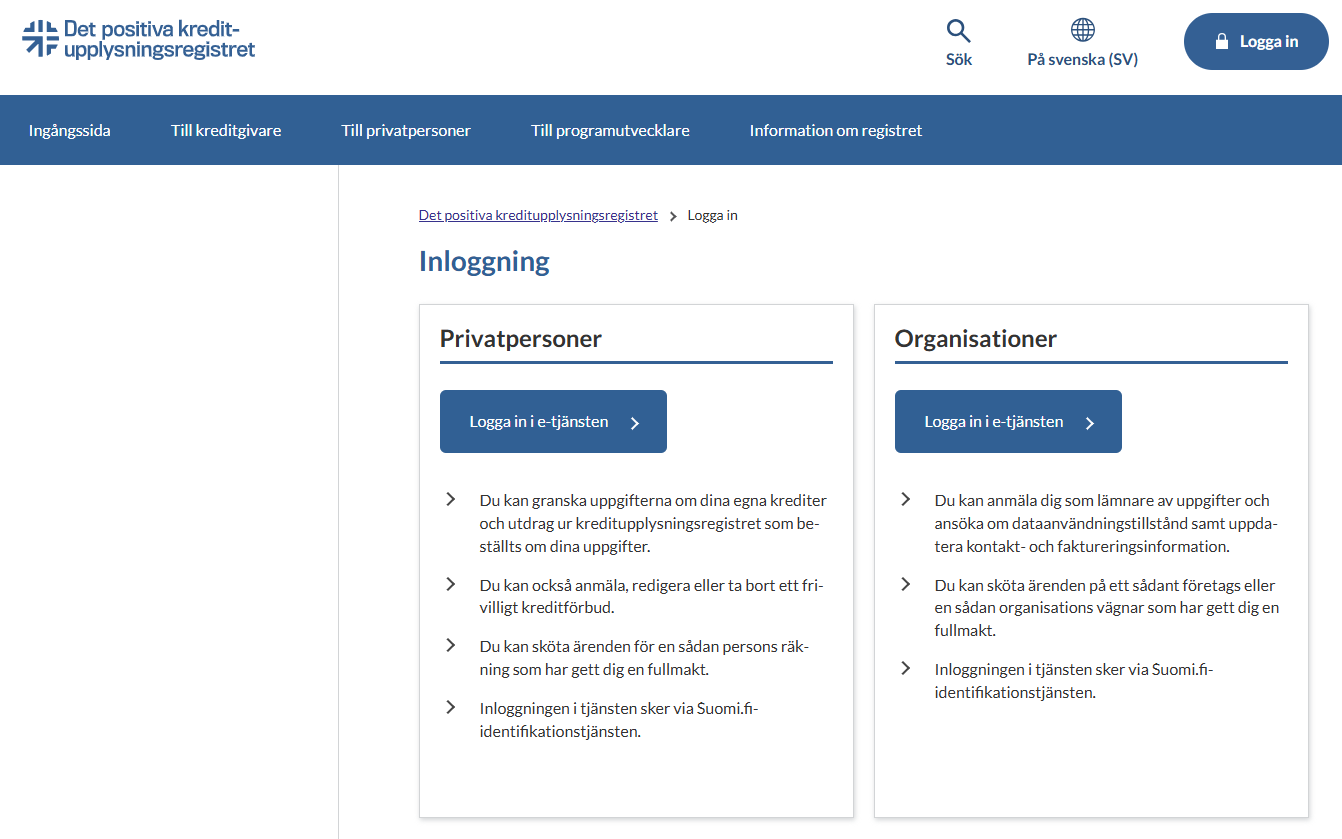Open the På svenska (SV) language selector
Screen dimensions: 1342x839
tap(1082, 59)
